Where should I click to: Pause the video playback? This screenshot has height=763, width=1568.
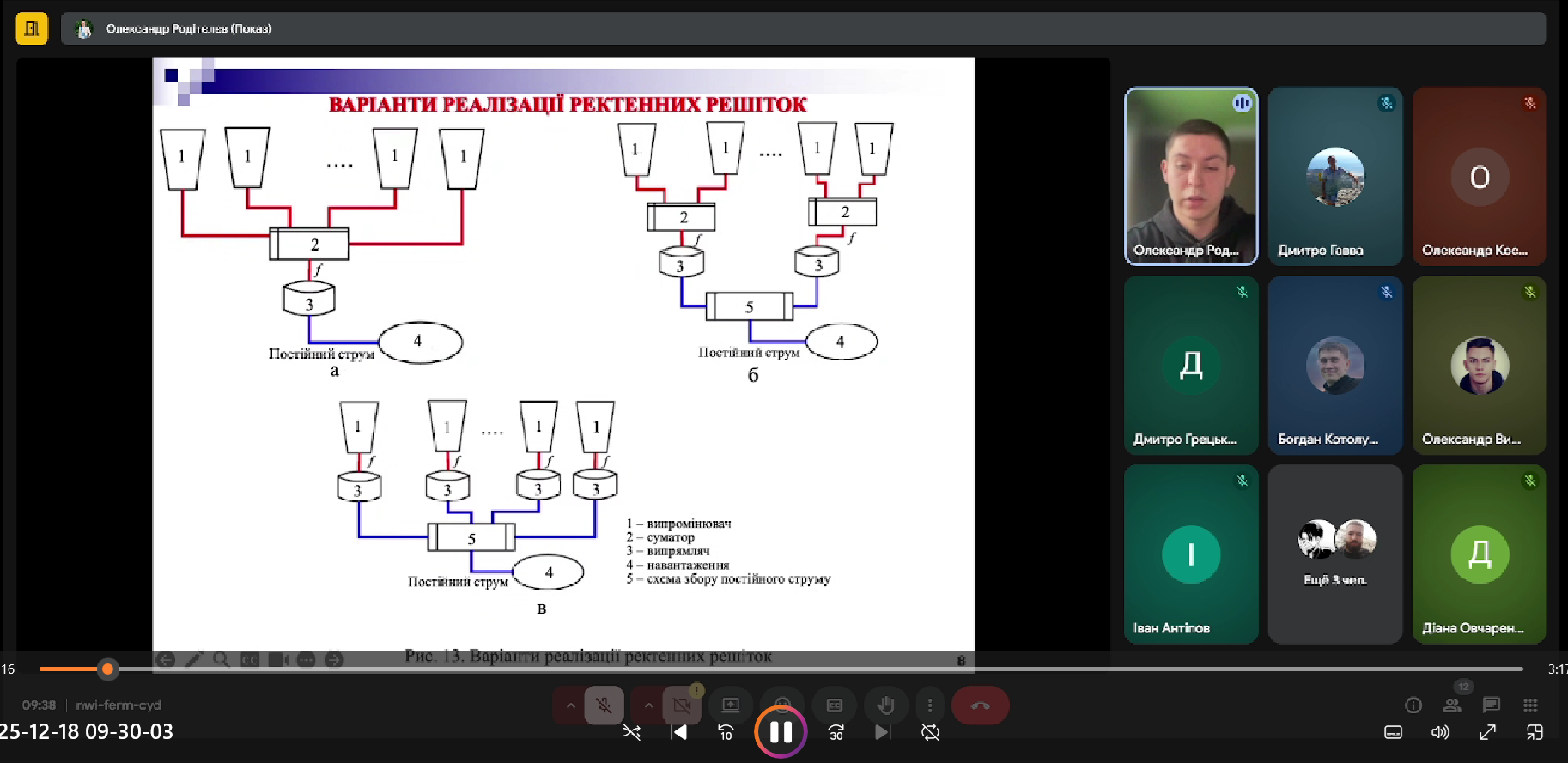pyautogui.click(x=780, y=732)
